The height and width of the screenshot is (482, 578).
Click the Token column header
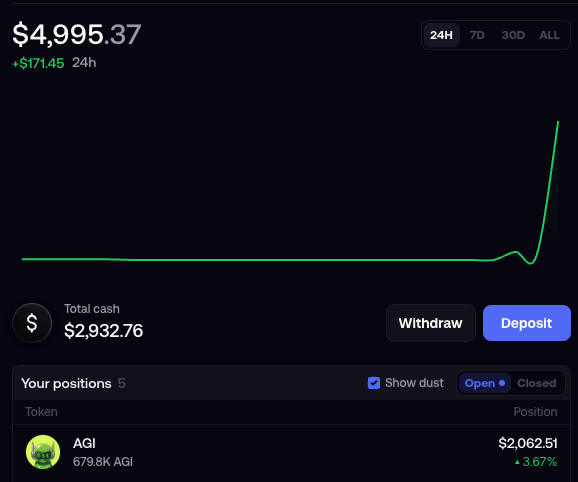pos(41,412)
